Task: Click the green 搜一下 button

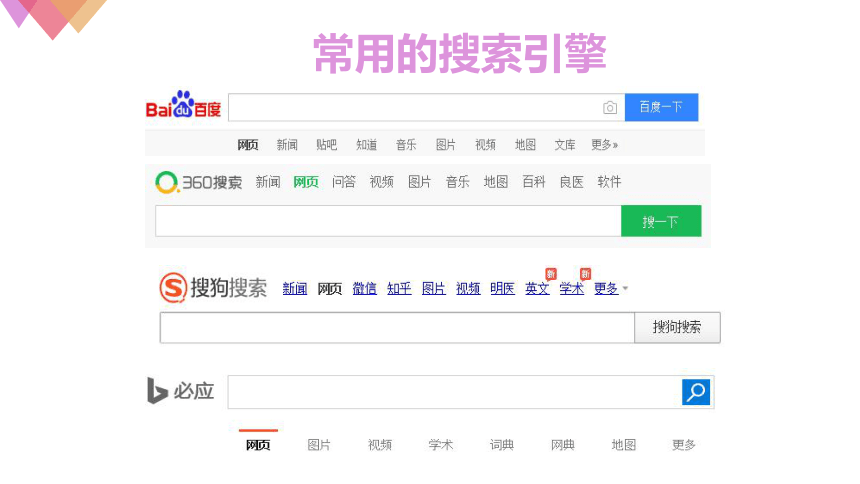Action: pos(661,221)
